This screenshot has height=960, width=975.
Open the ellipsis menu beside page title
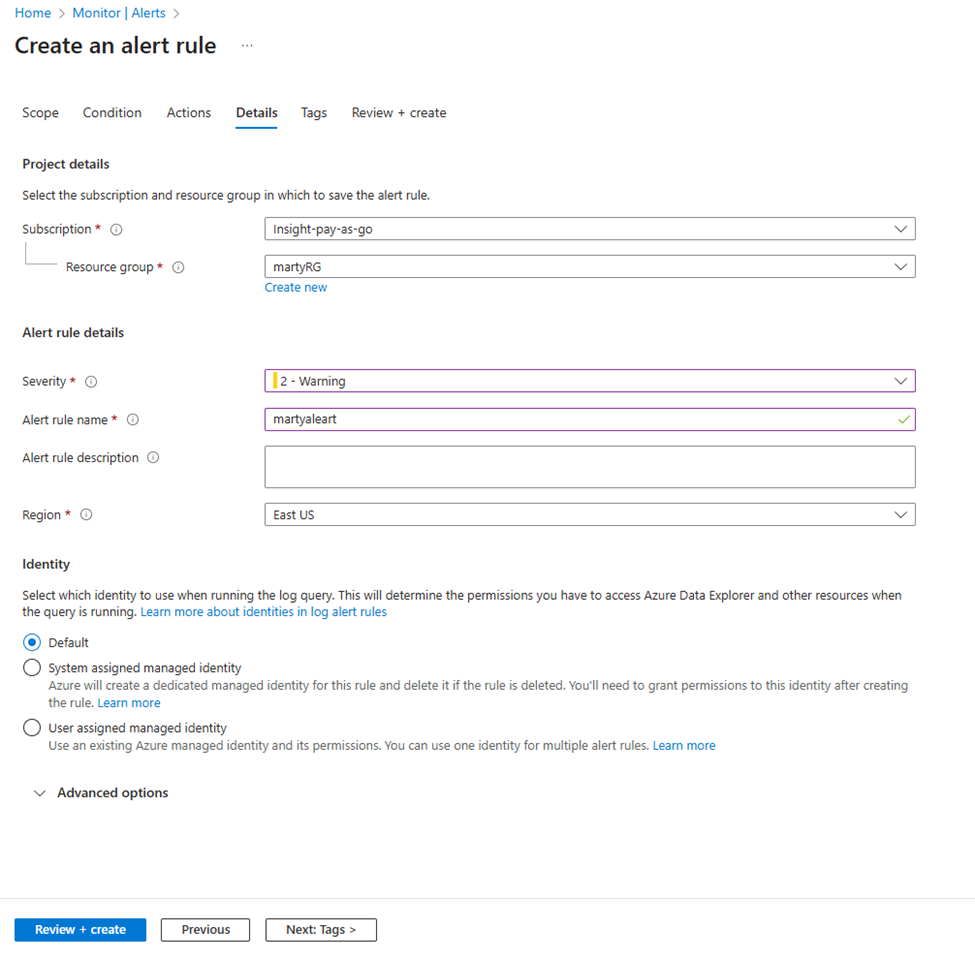coord(247,46)
